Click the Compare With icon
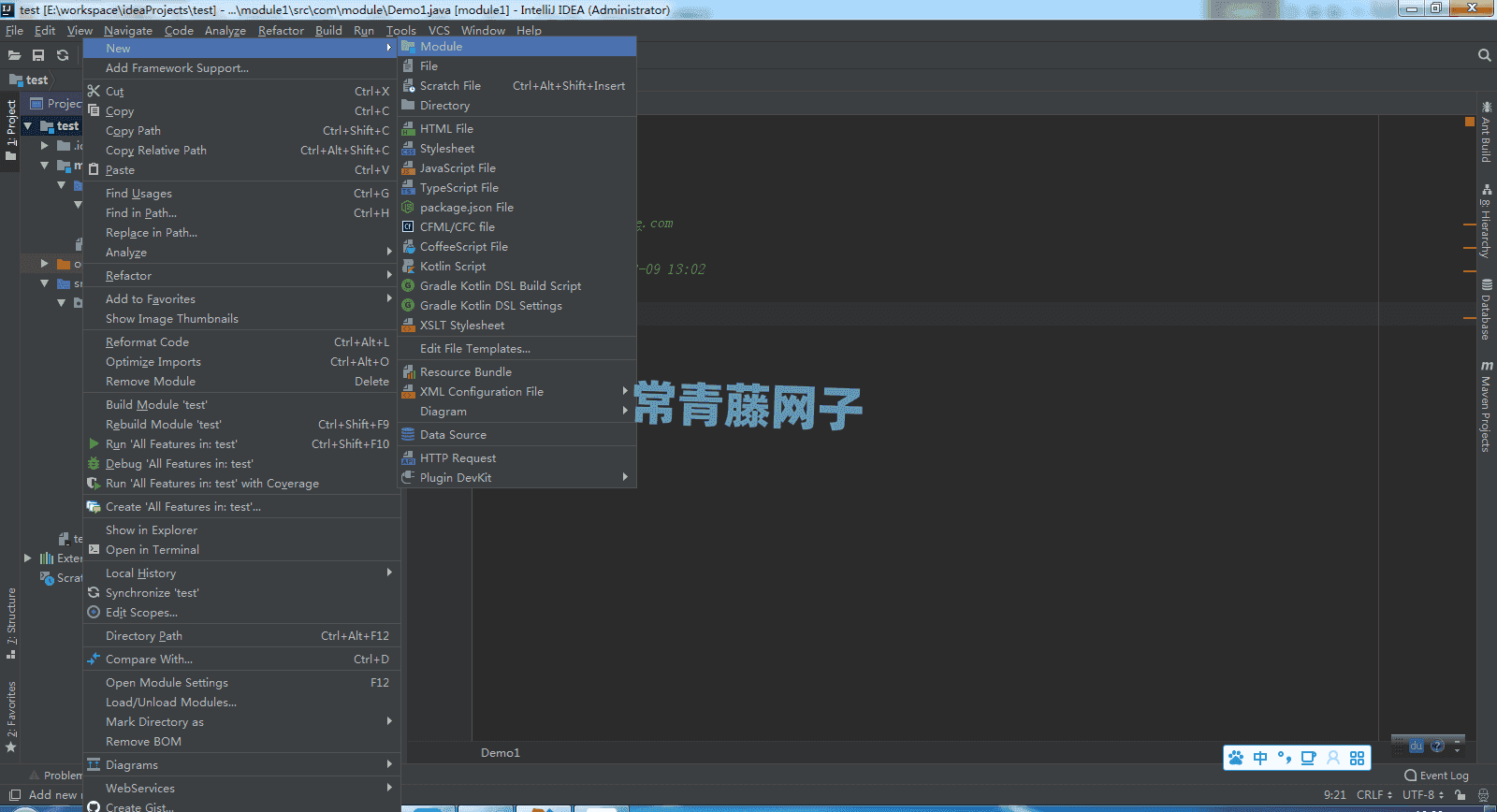The image size is (1497, 812). 94,659
